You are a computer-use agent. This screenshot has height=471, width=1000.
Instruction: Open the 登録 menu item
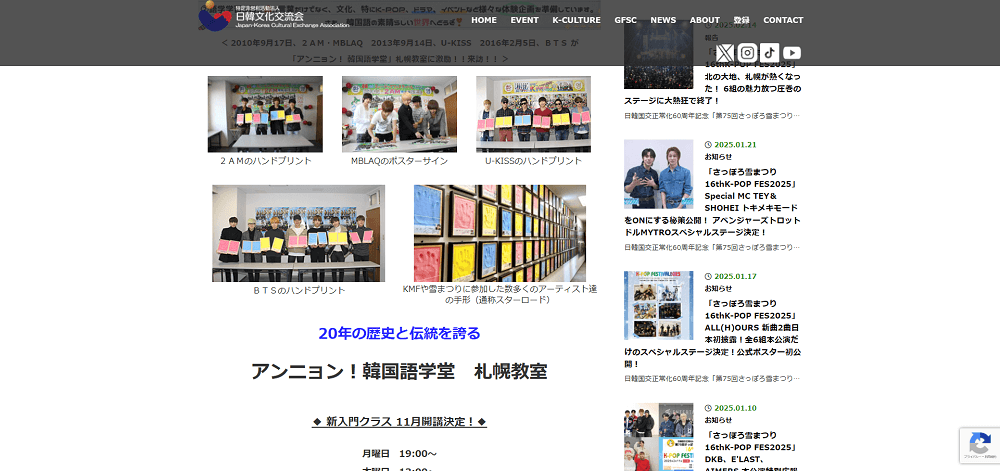point(742,20)
